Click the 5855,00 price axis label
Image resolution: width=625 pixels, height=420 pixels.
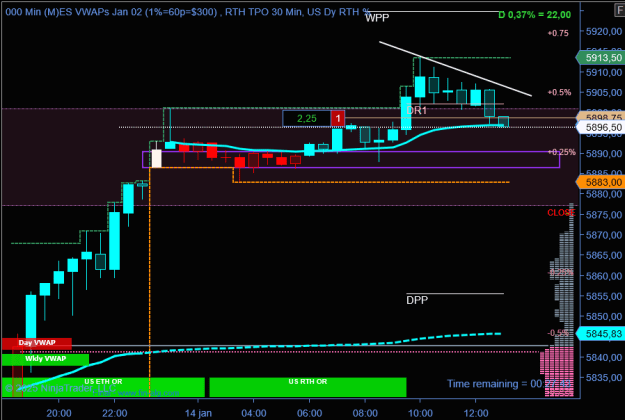click(x=604, y=296)
